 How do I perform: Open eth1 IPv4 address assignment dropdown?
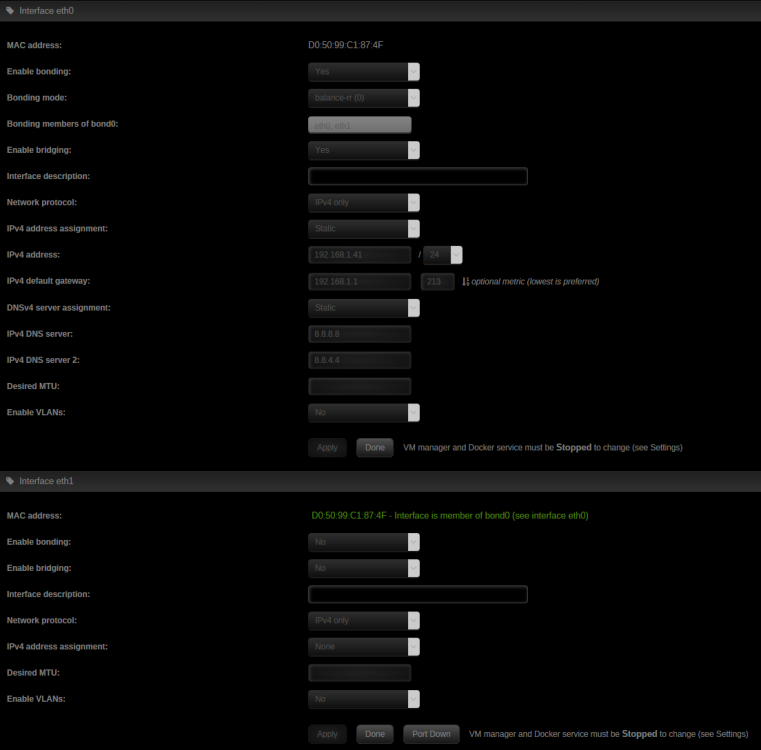coord(364,647)
